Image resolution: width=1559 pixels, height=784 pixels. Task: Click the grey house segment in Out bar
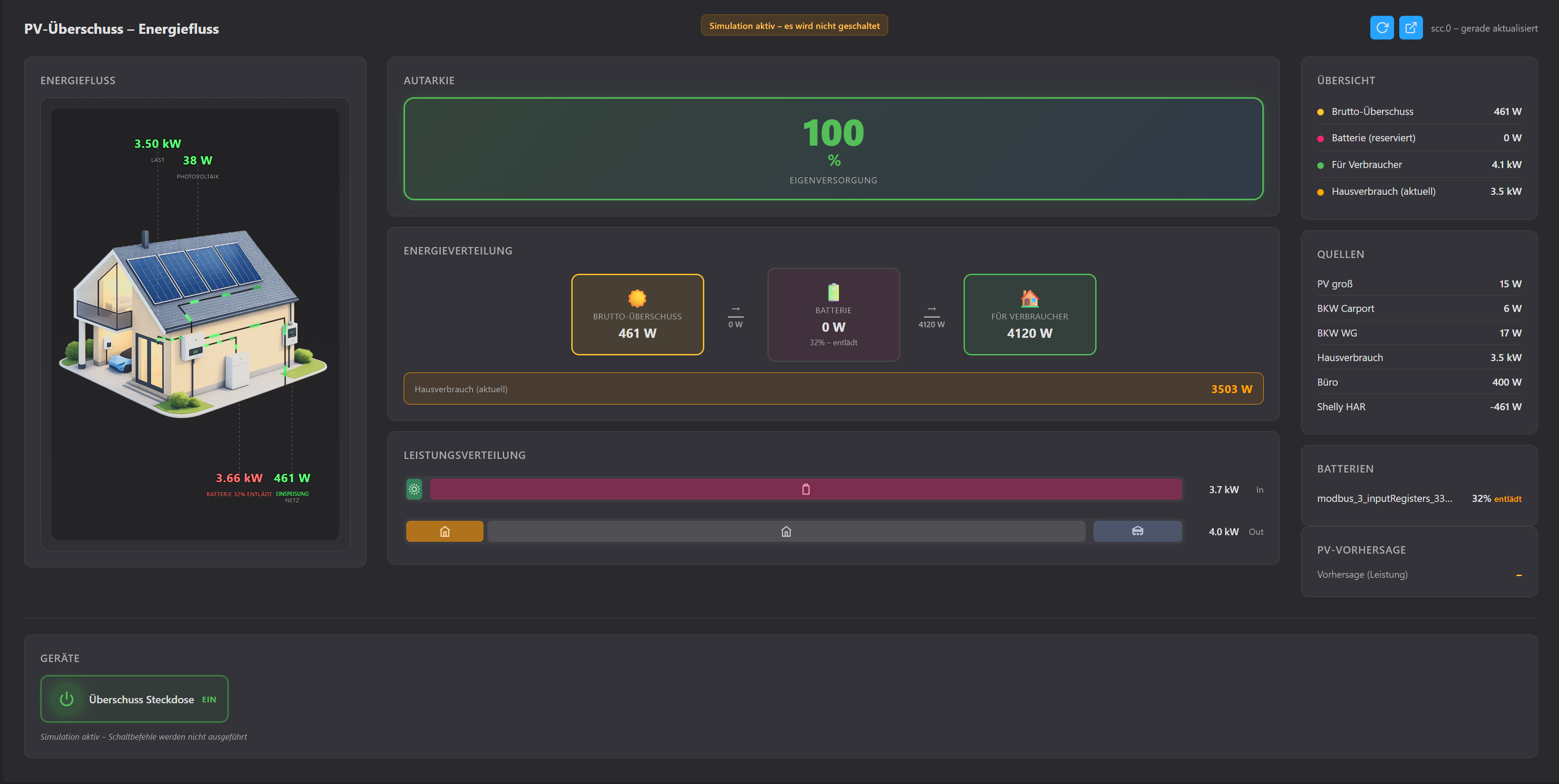(x=785, y=532)
